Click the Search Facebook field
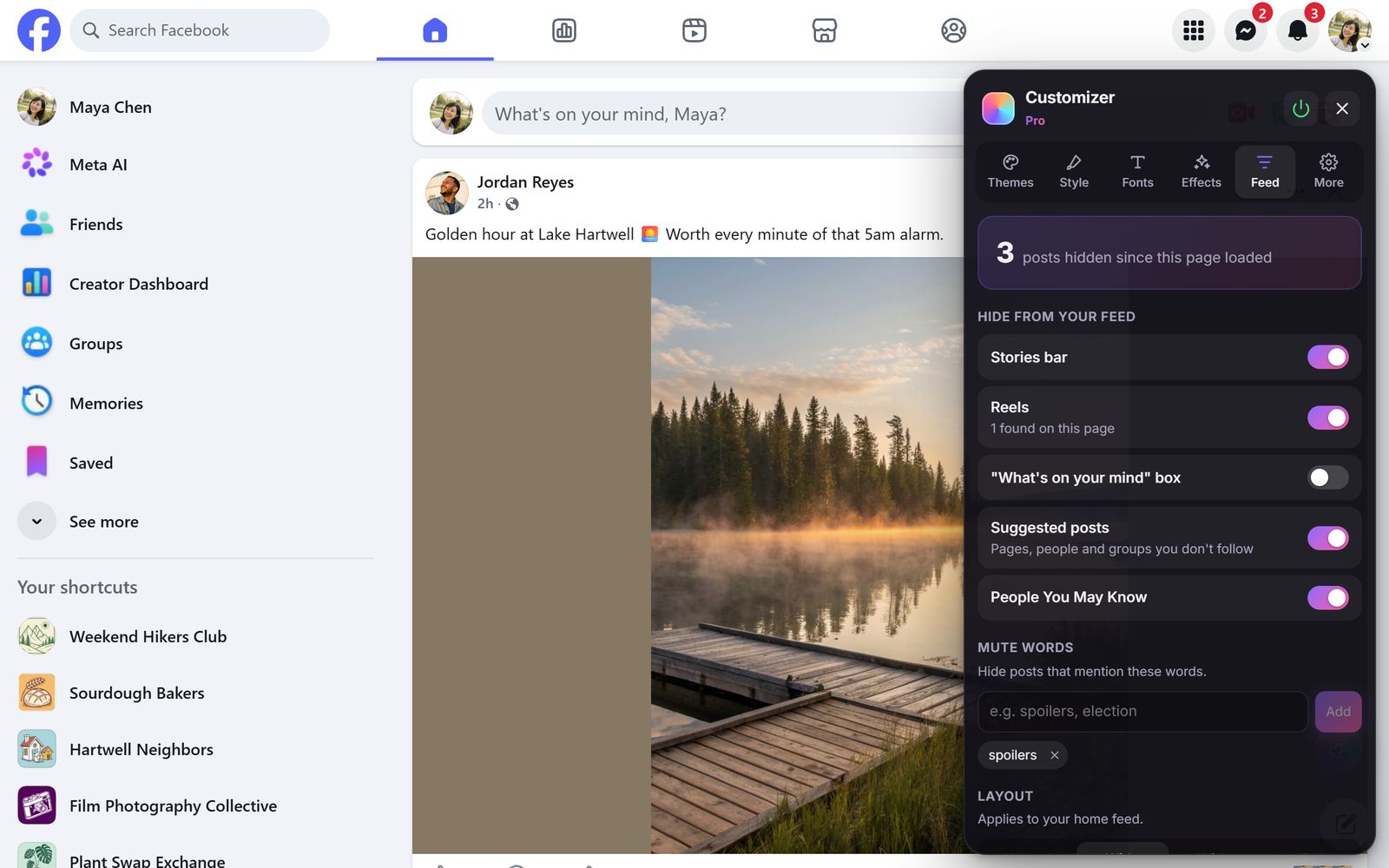 click(x=200, y=30)
